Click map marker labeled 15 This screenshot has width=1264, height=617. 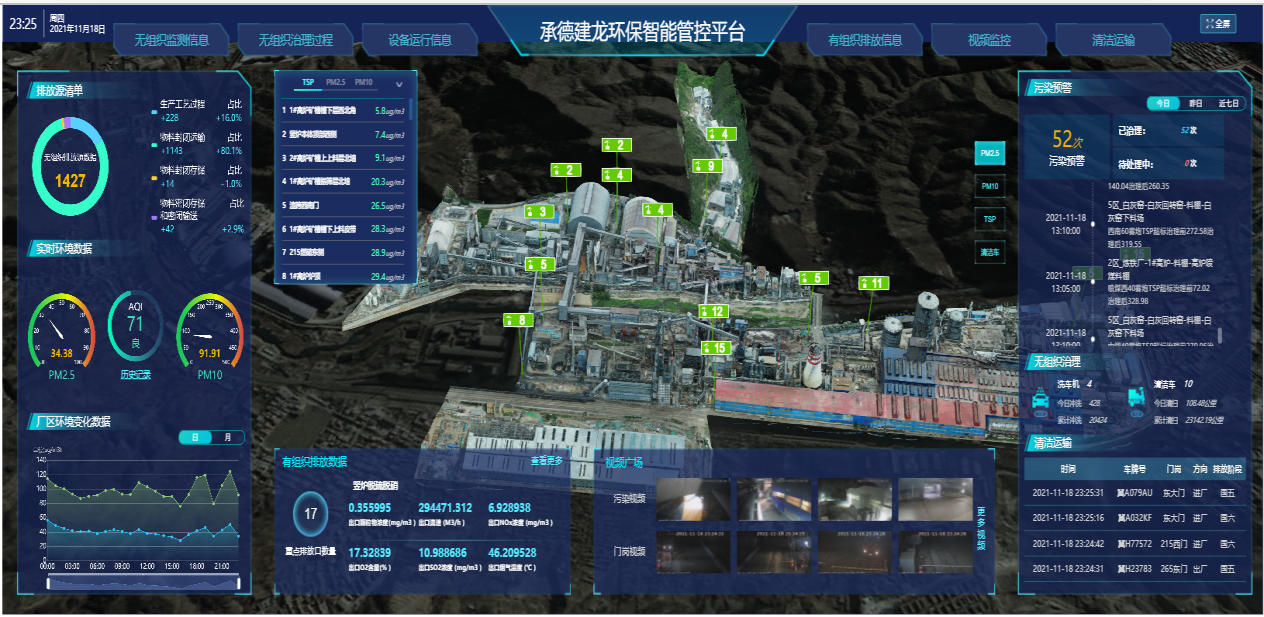click(716, 348)
